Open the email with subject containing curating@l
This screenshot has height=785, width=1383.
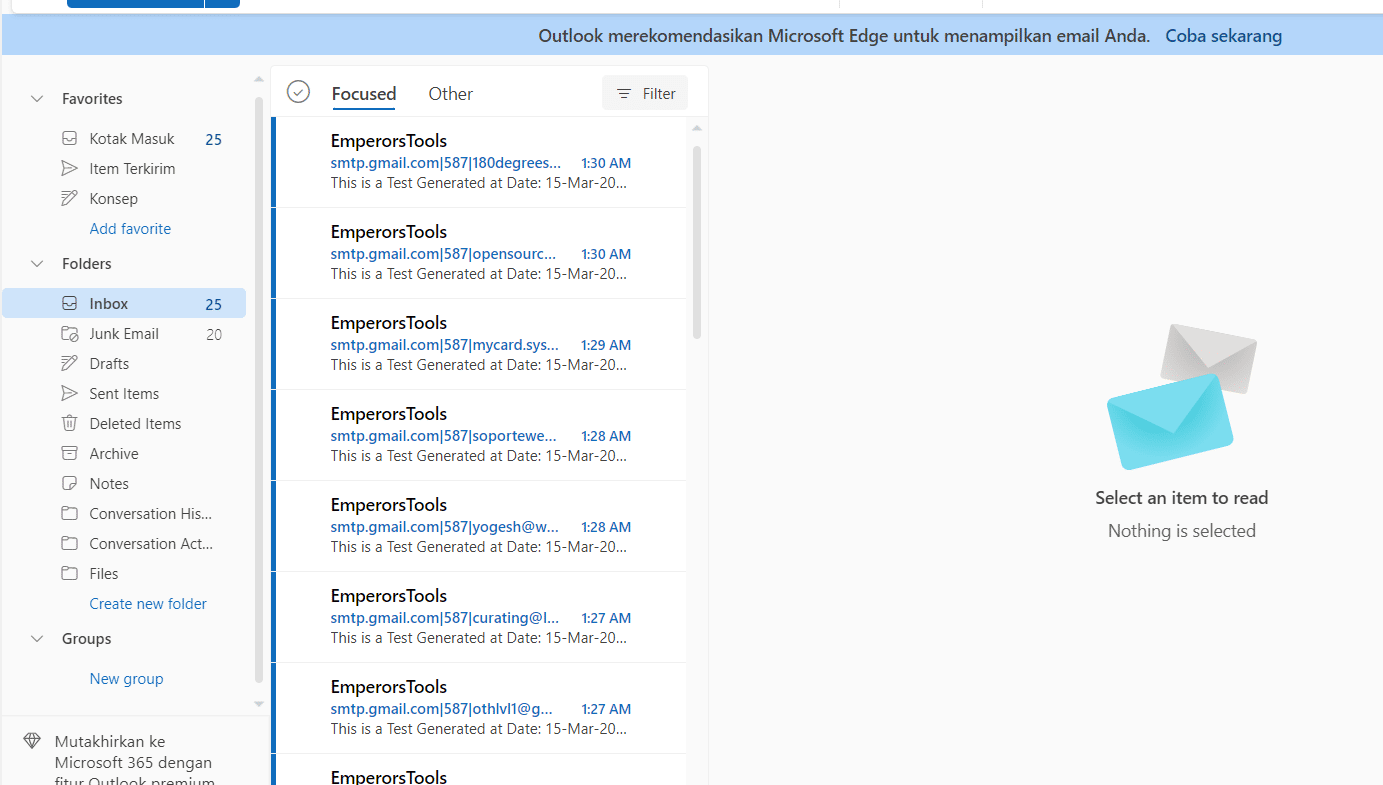[x=479, y=618]
